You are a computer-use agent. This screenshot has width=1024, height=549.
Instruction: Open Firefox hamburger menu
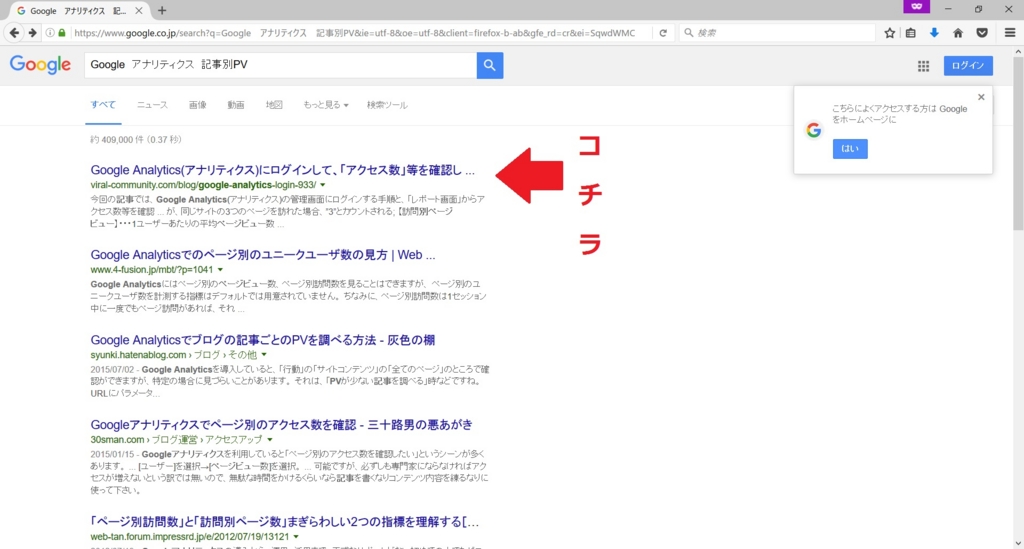[1010, 33]
